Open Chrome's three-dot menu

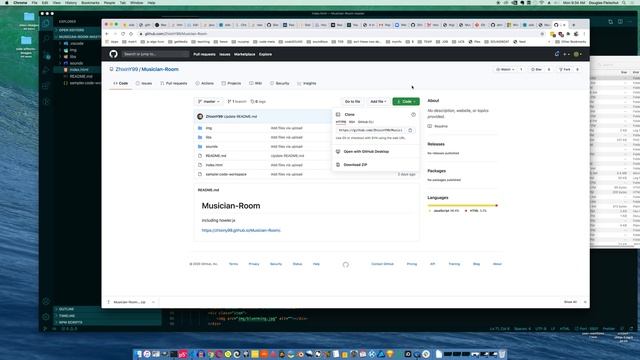click(x=584, y=34)
